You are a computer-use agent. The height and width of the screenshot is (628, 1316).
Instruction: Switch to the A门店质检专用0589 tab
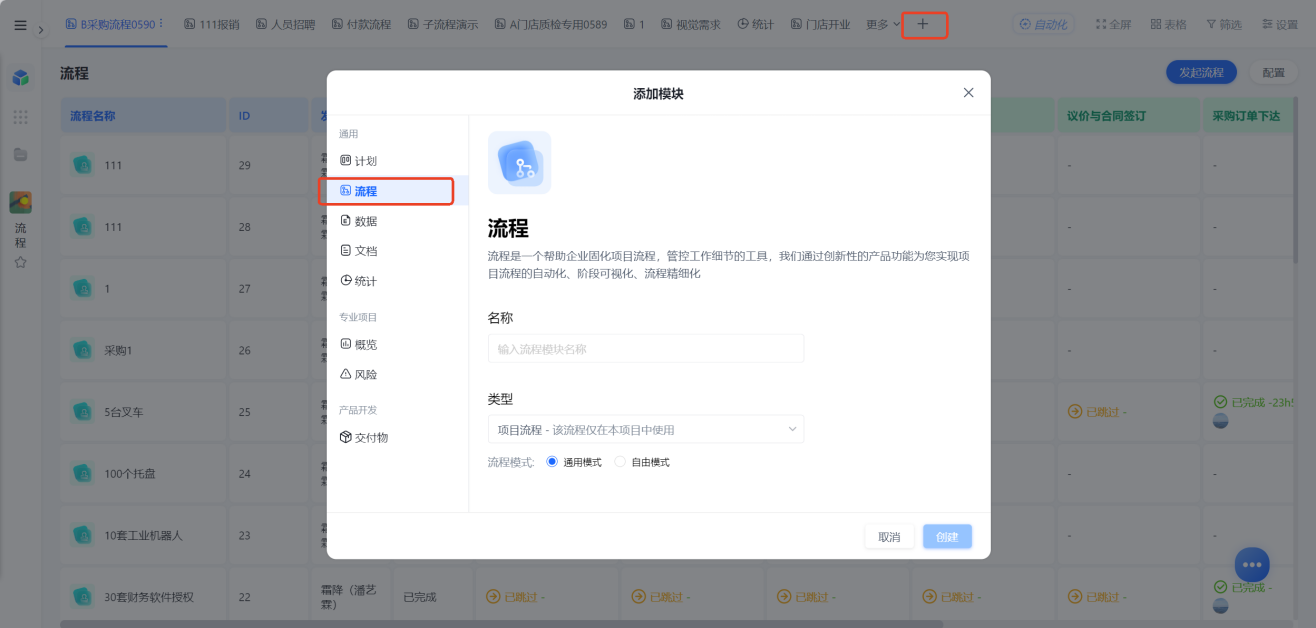pos(551,24)
